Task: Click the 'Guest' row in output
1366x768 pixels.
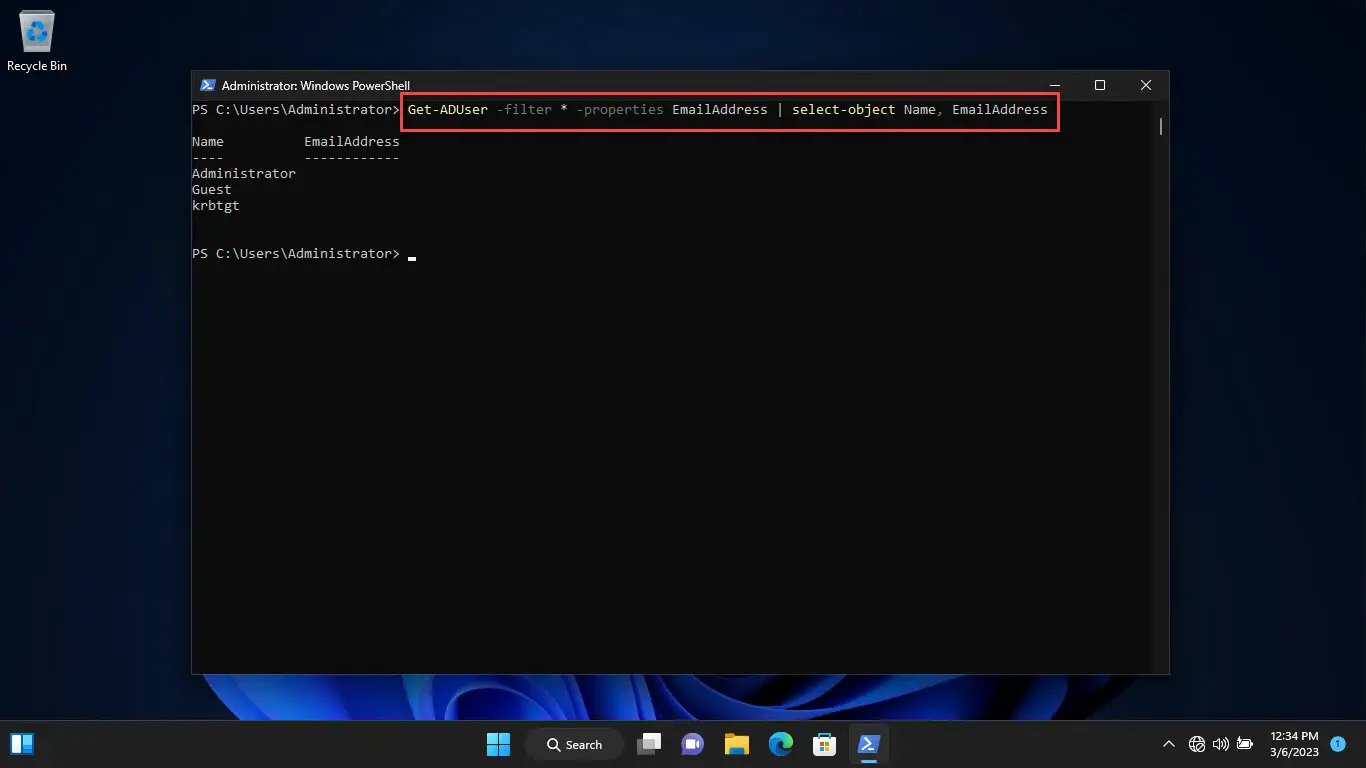Action: pyautogui.click(x=212, y=190)
